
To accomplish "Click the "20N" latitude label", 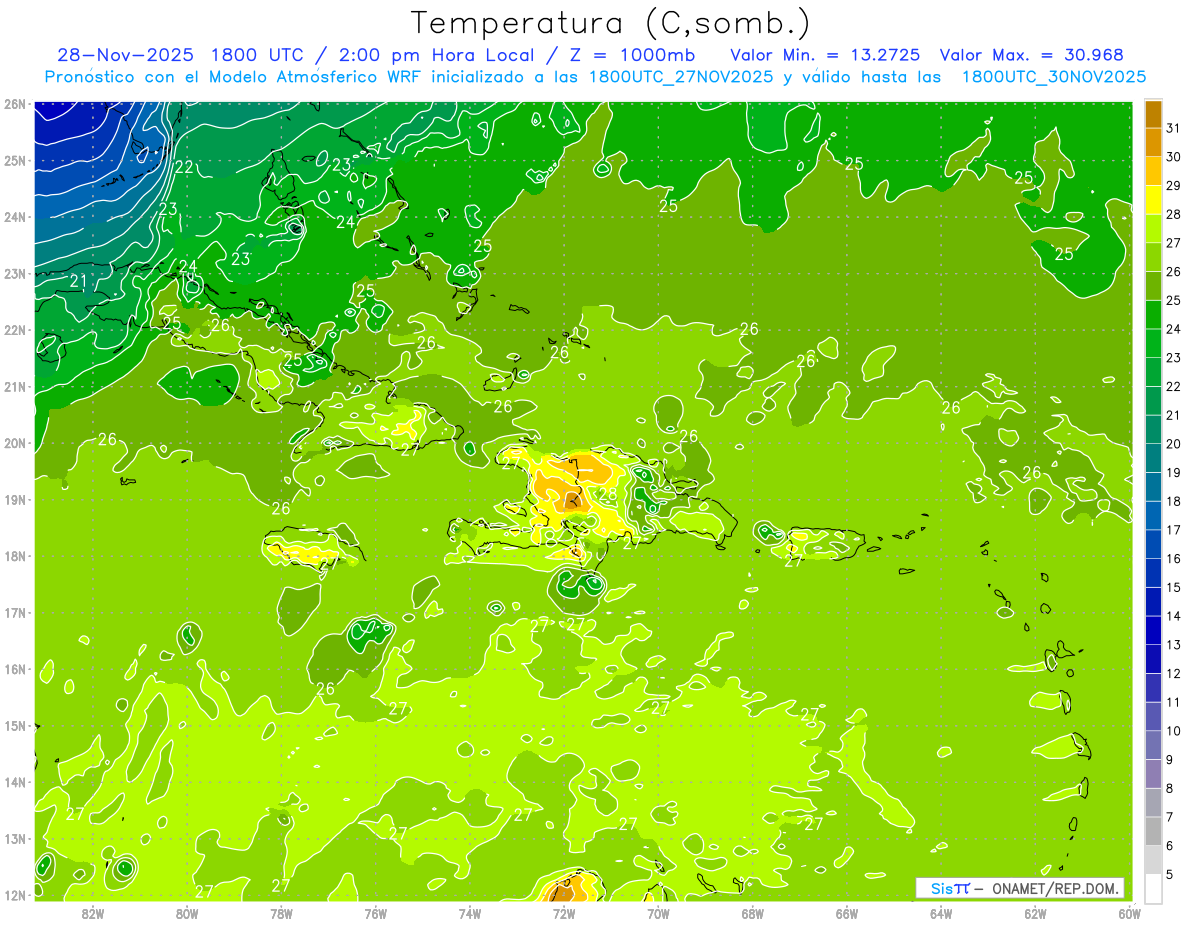I will point(15,443).
